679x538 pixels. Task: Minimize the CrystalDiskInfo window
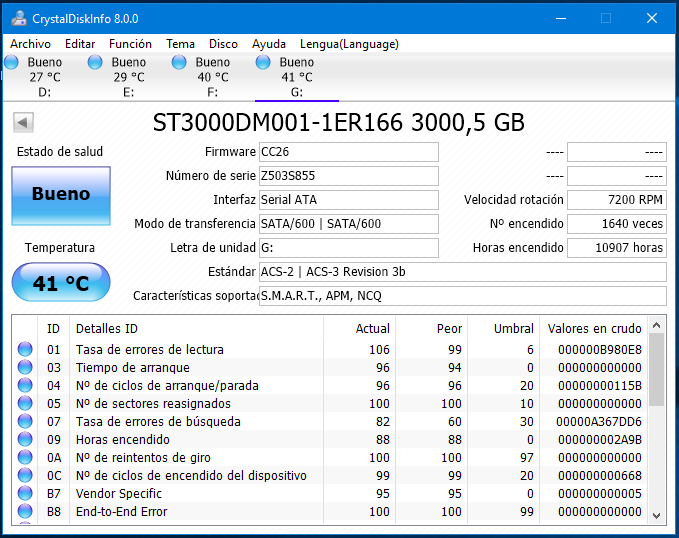[x=561, y=18]
